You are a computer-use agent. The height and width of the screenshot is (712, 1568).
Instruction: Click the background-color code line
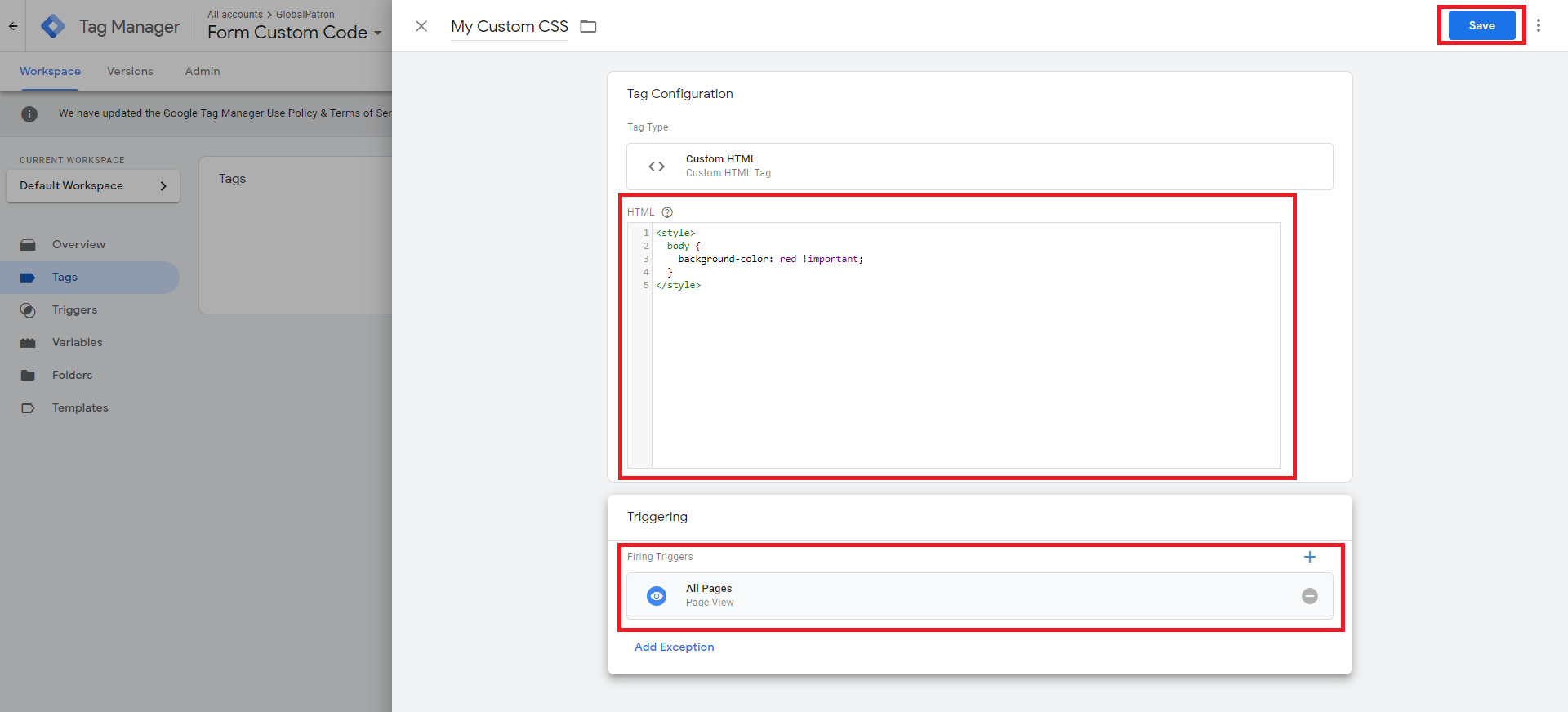(770, 259)
